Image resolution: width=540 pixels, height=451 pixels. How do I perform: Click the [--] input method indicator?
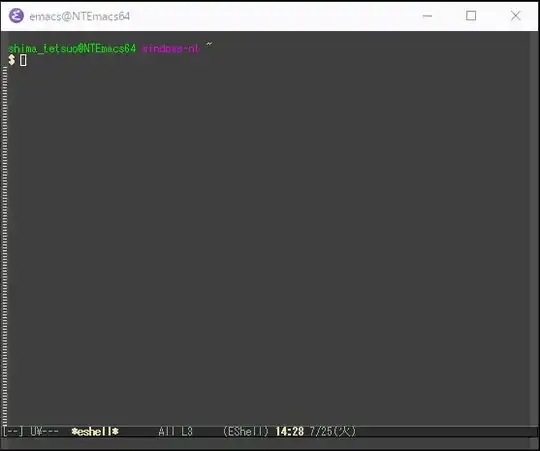click(x=13, y=431)
